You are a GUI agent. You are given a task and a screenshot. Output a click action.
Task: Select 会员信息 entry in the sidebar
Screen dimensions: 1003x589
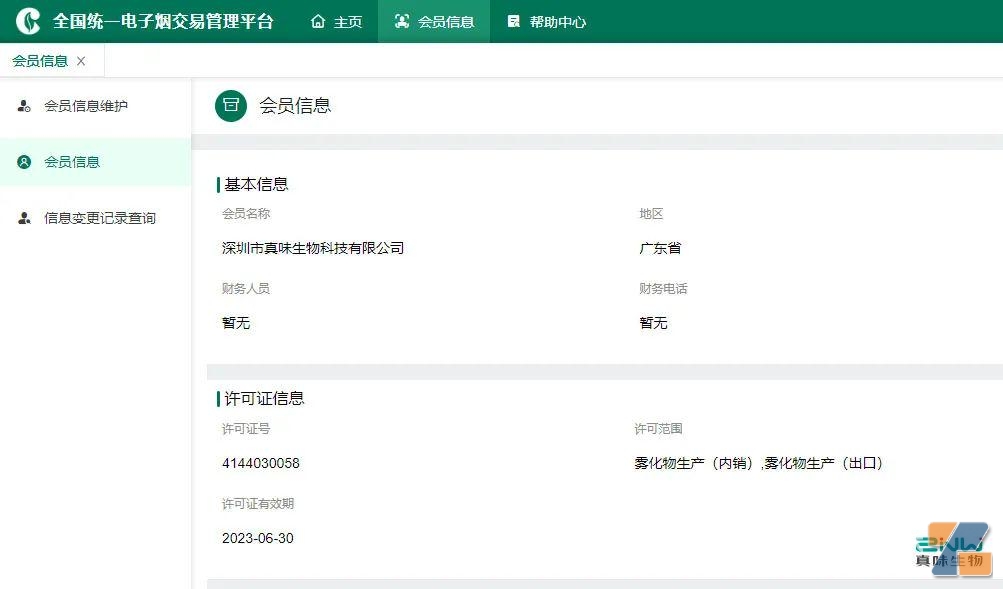tap(72, 162)
